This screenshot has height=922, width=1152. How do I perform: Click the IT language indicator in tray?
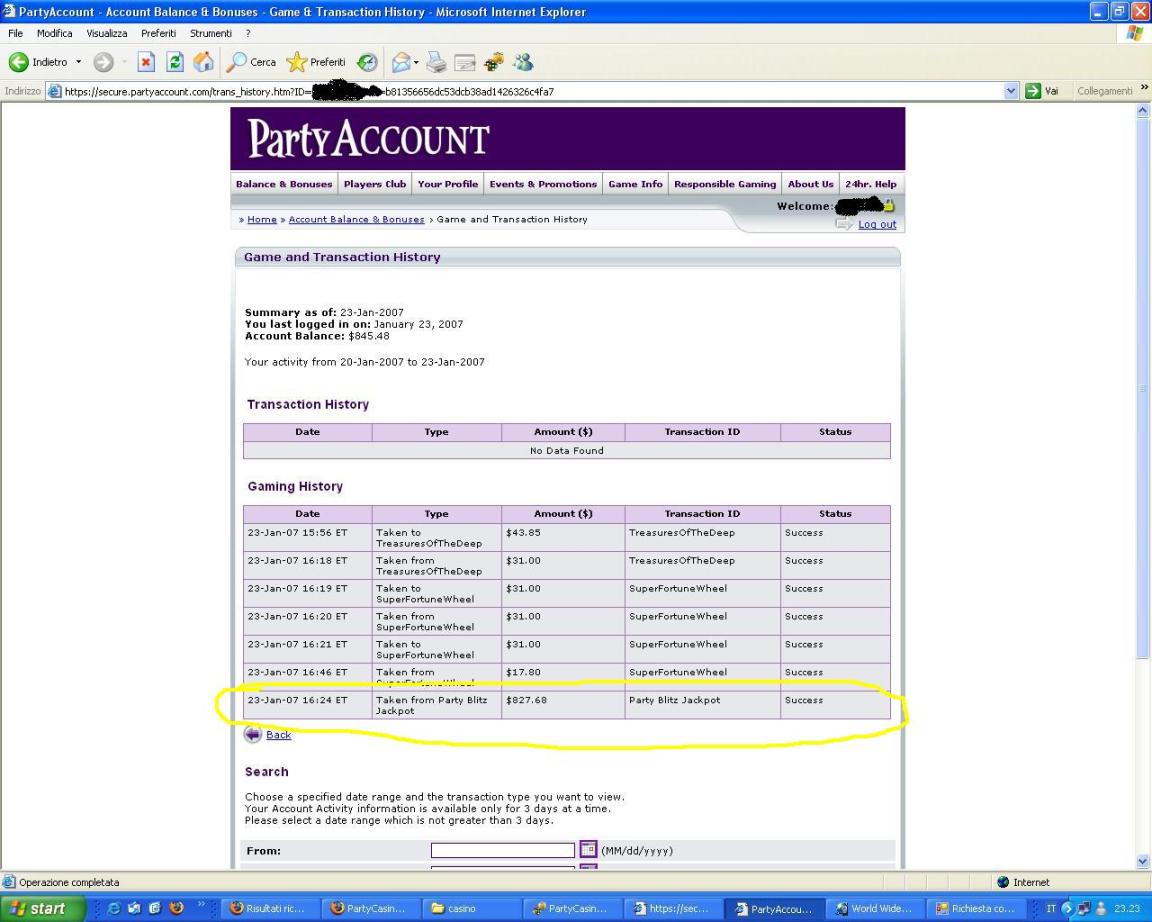(x=1051, y=908)
